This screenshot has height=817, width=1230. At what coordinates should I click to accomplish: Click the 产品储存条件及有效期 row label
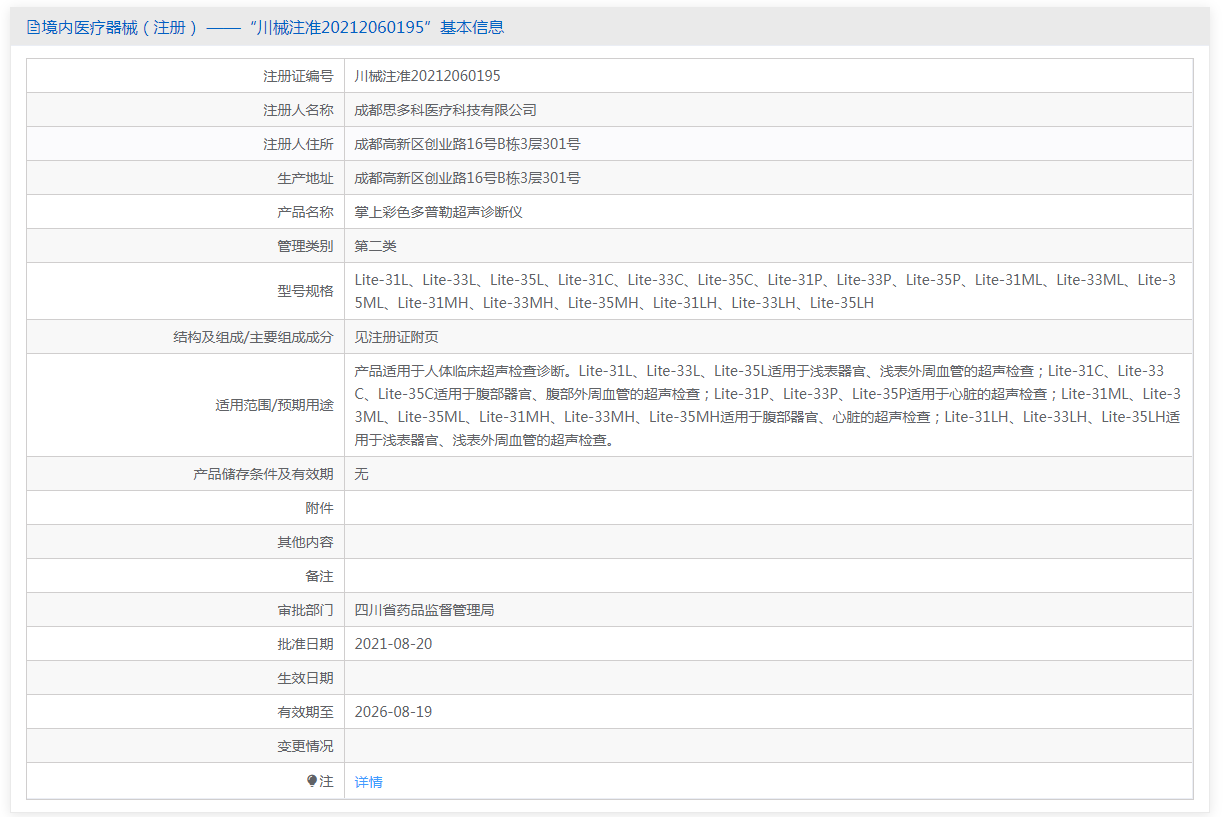click(263, 474)
